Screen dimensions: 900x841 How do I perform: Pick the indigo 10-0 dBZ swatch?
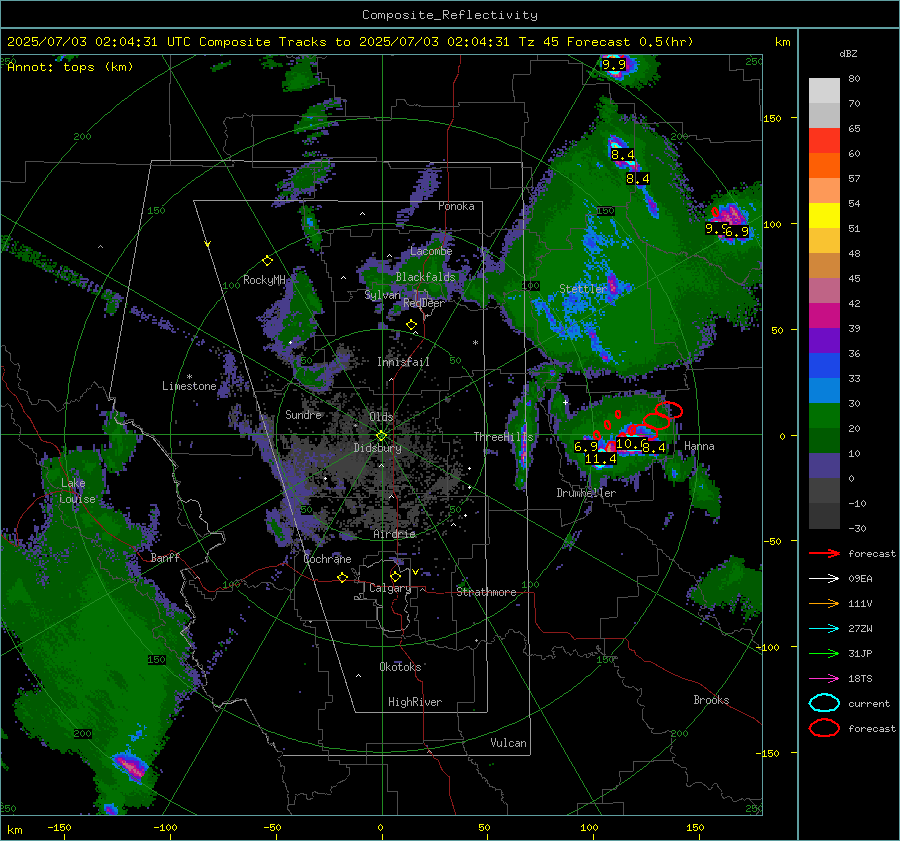click(824, 466)
